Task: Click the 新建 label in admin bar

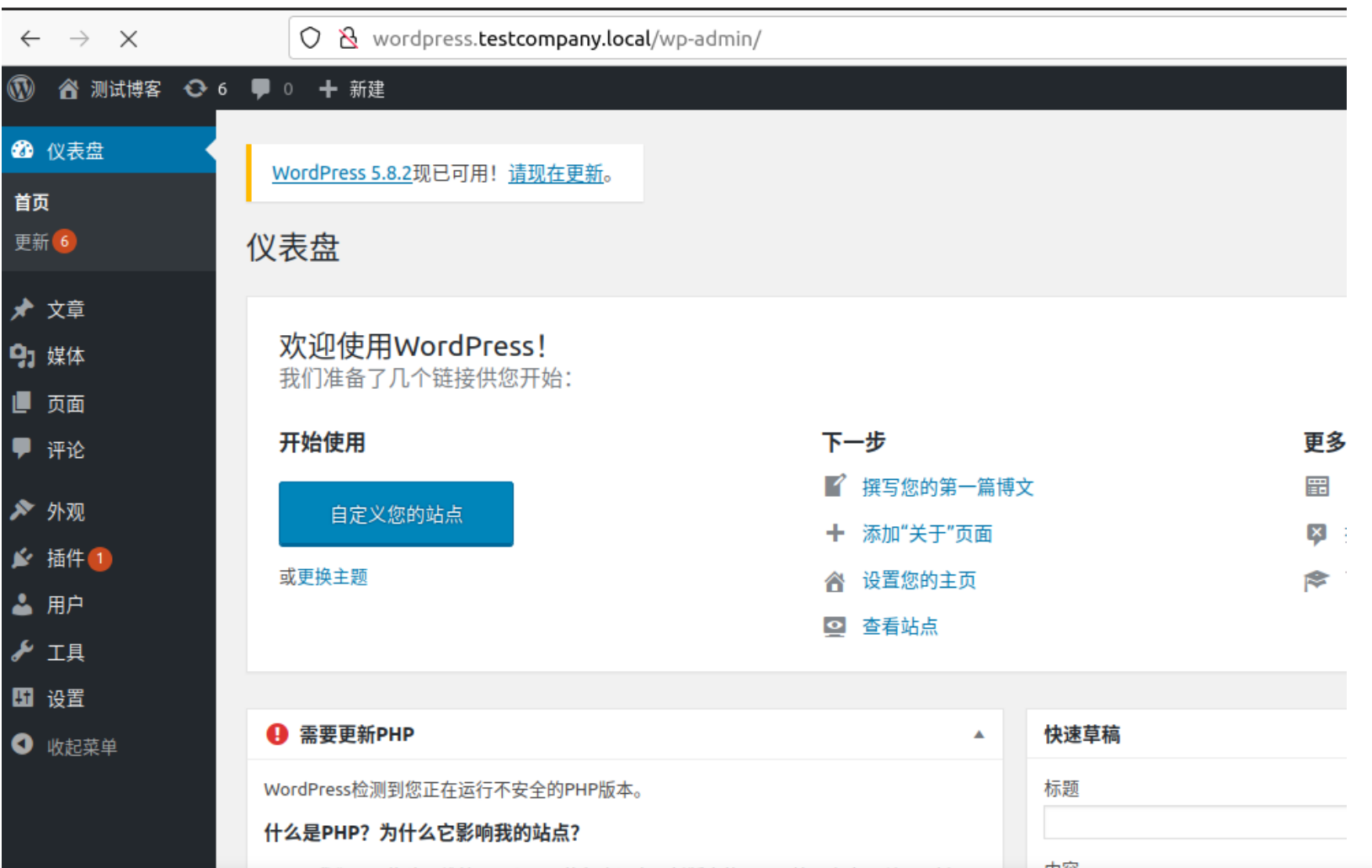Action: (367, 89)
